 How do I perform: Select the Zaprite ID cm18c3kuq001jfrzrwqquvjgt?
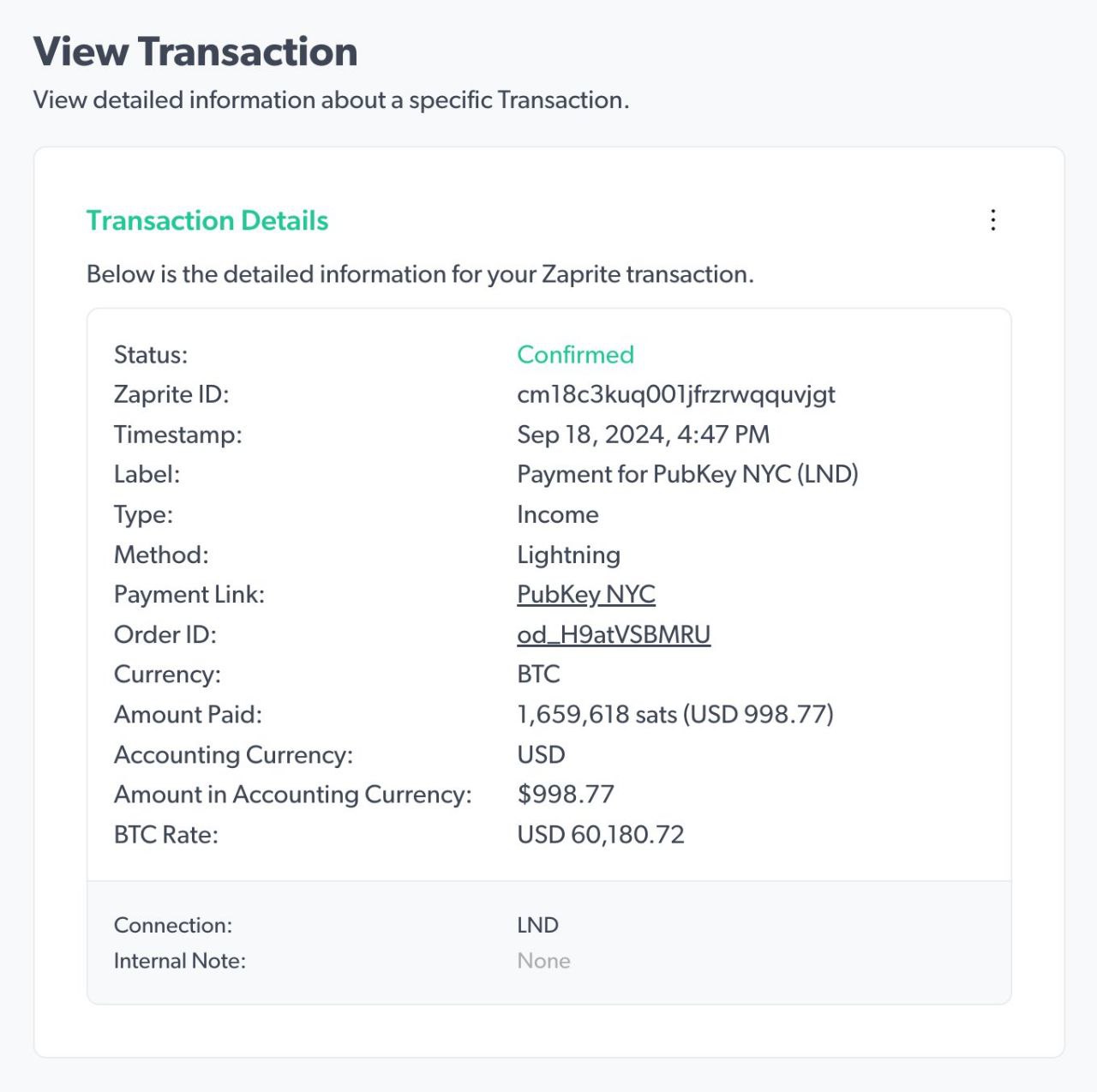[x=675, y=394]
